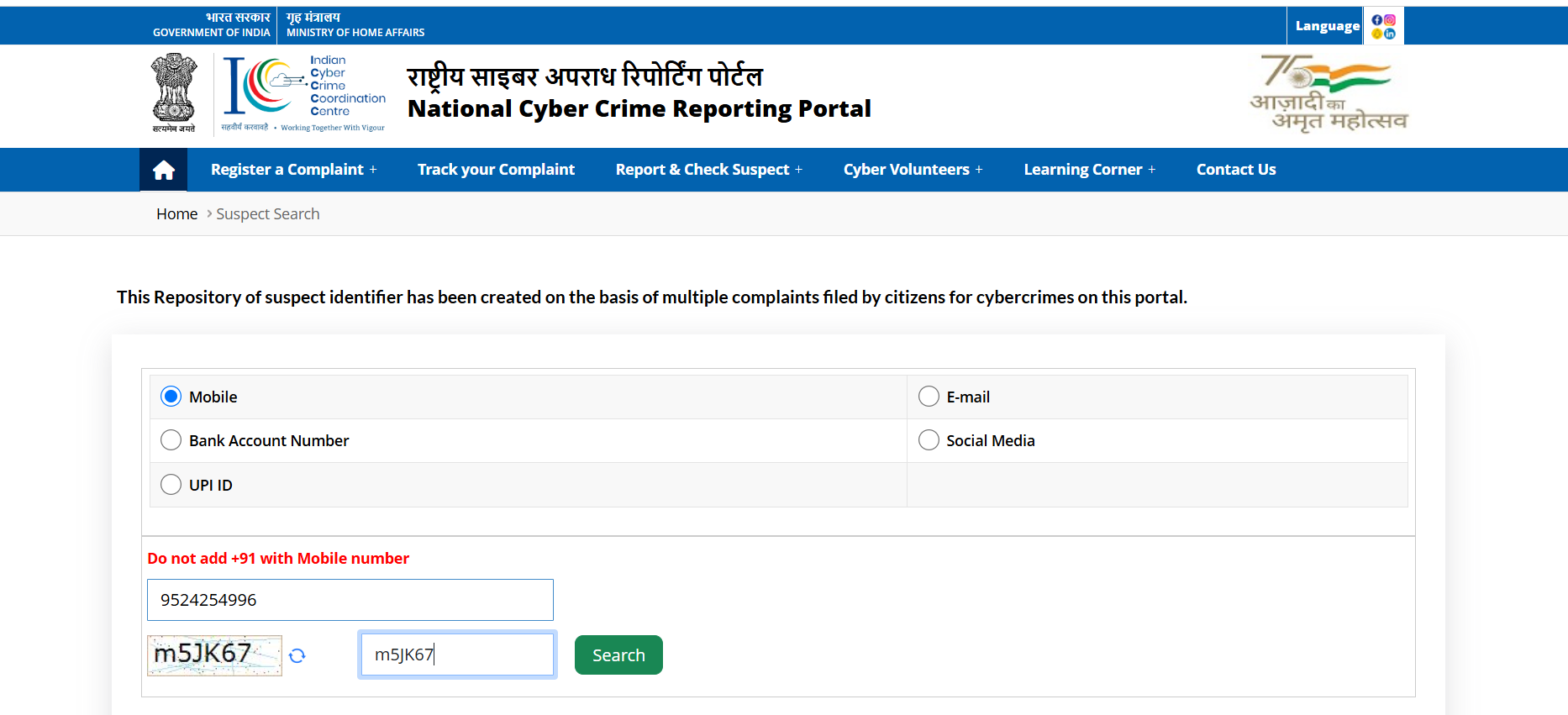
Task: Select the E-mail radio button
Action: 929,397
